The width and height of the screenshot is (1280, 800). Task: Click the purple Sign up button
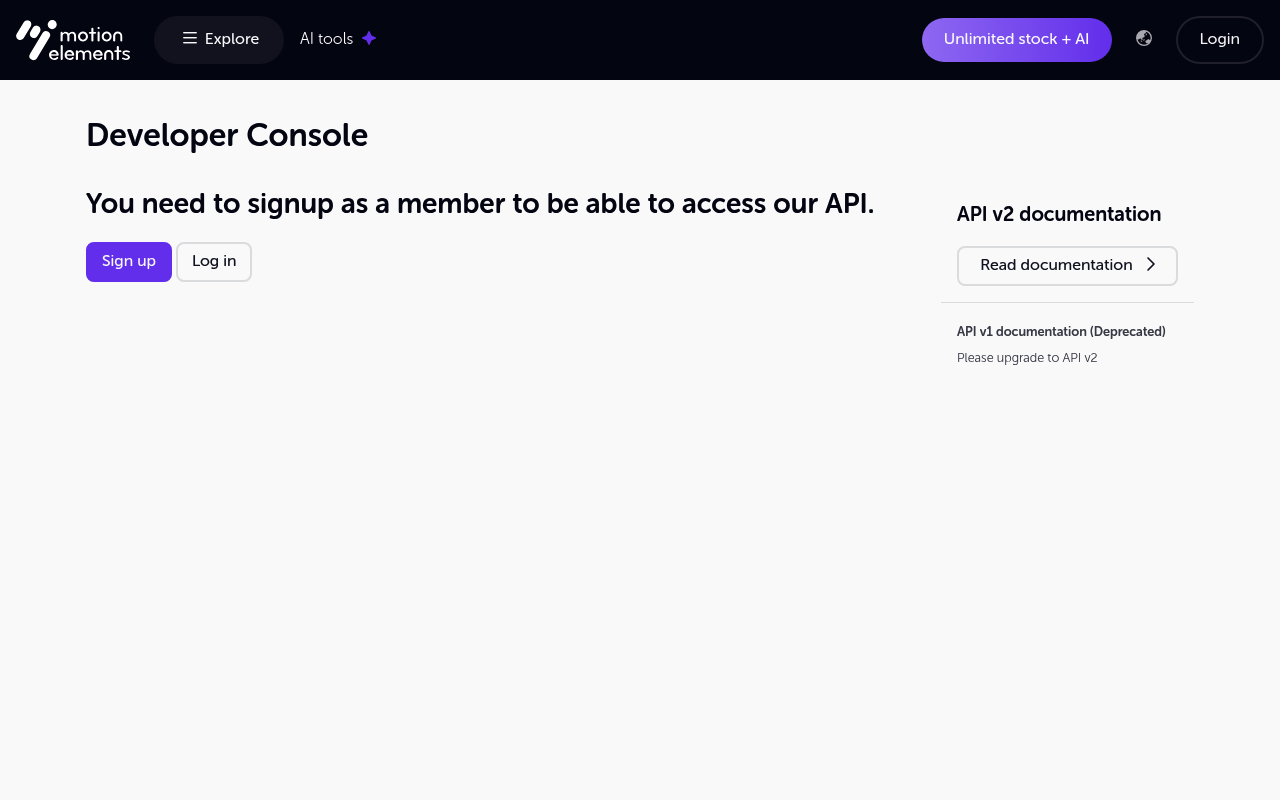pos(129,262)
